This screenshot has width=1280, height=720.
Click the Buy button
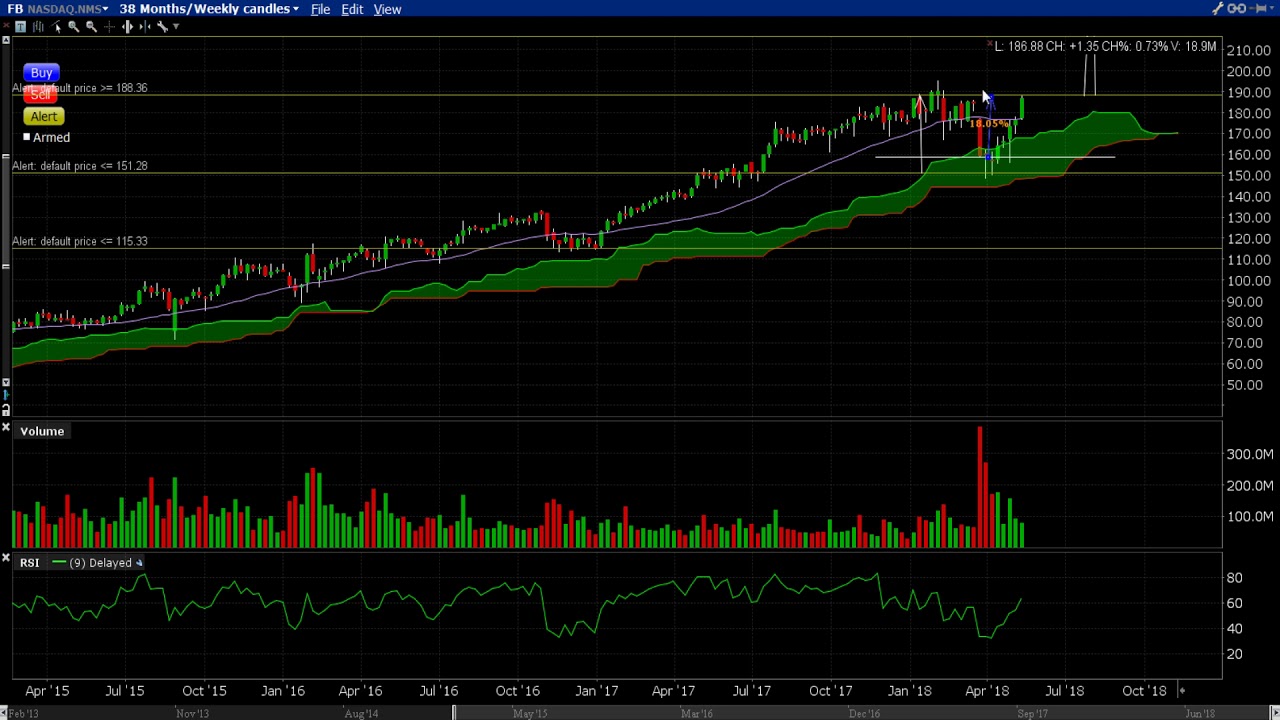point(41,73)
